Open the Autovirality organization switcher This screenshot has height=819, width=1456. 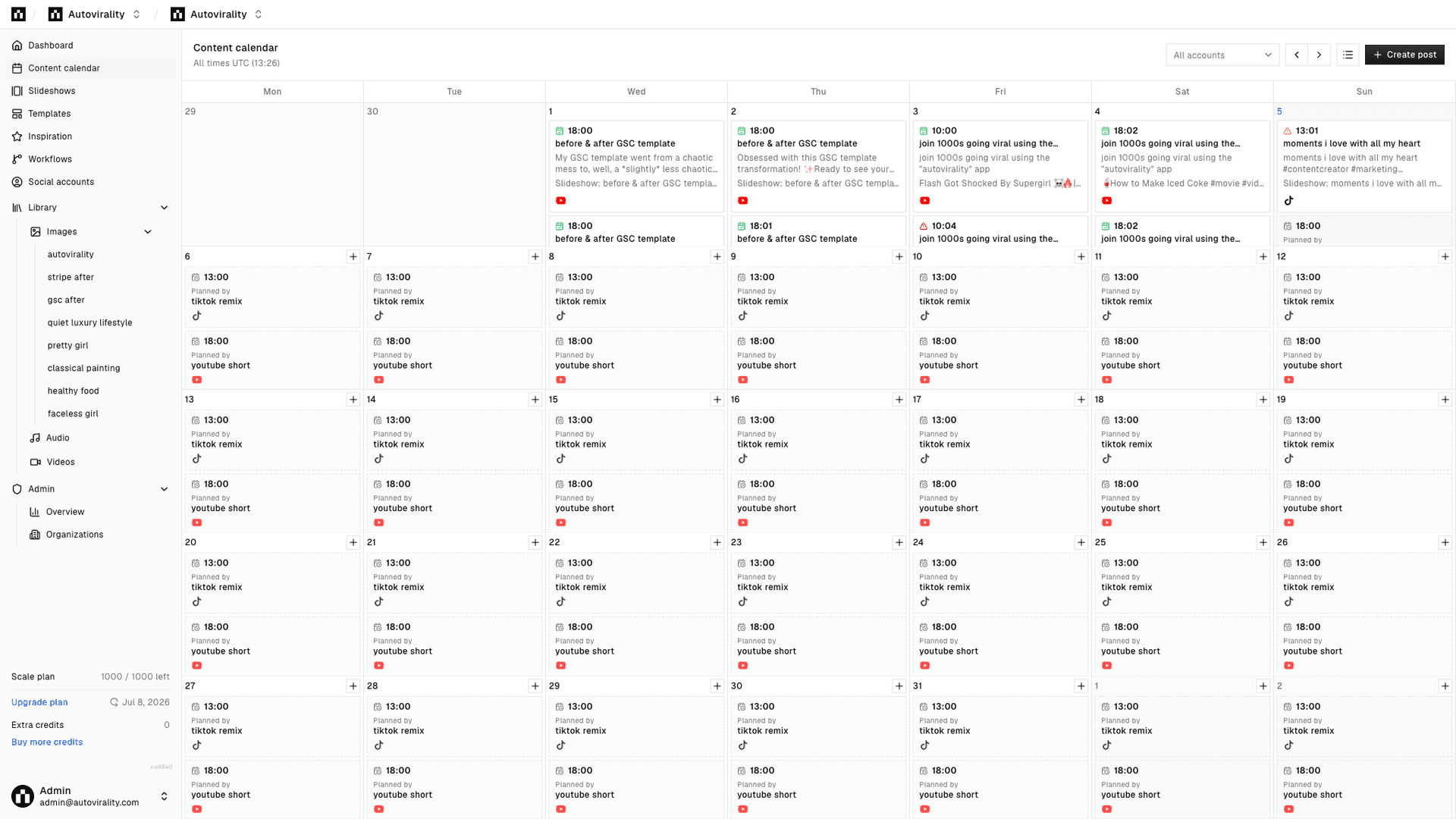pos(95,14)
